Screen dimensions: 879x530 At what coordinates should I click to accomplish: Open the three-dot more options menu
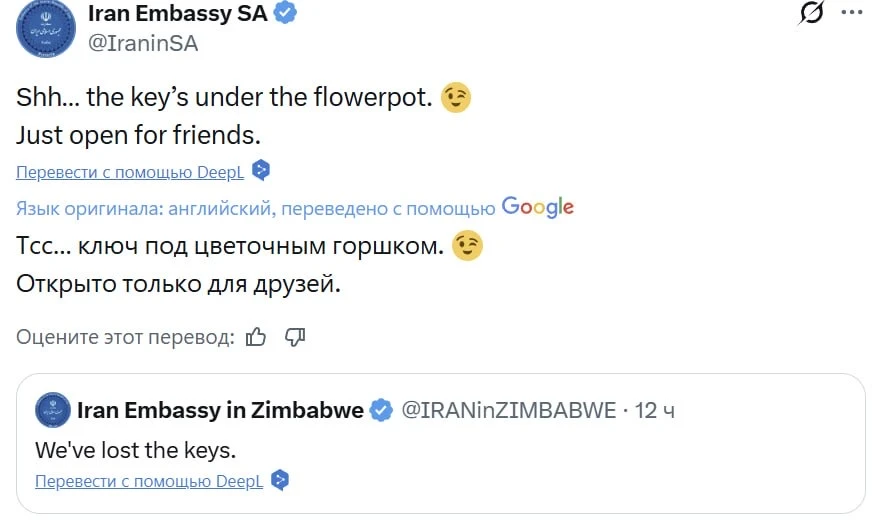pyautogui.click(x=851, y=12)
